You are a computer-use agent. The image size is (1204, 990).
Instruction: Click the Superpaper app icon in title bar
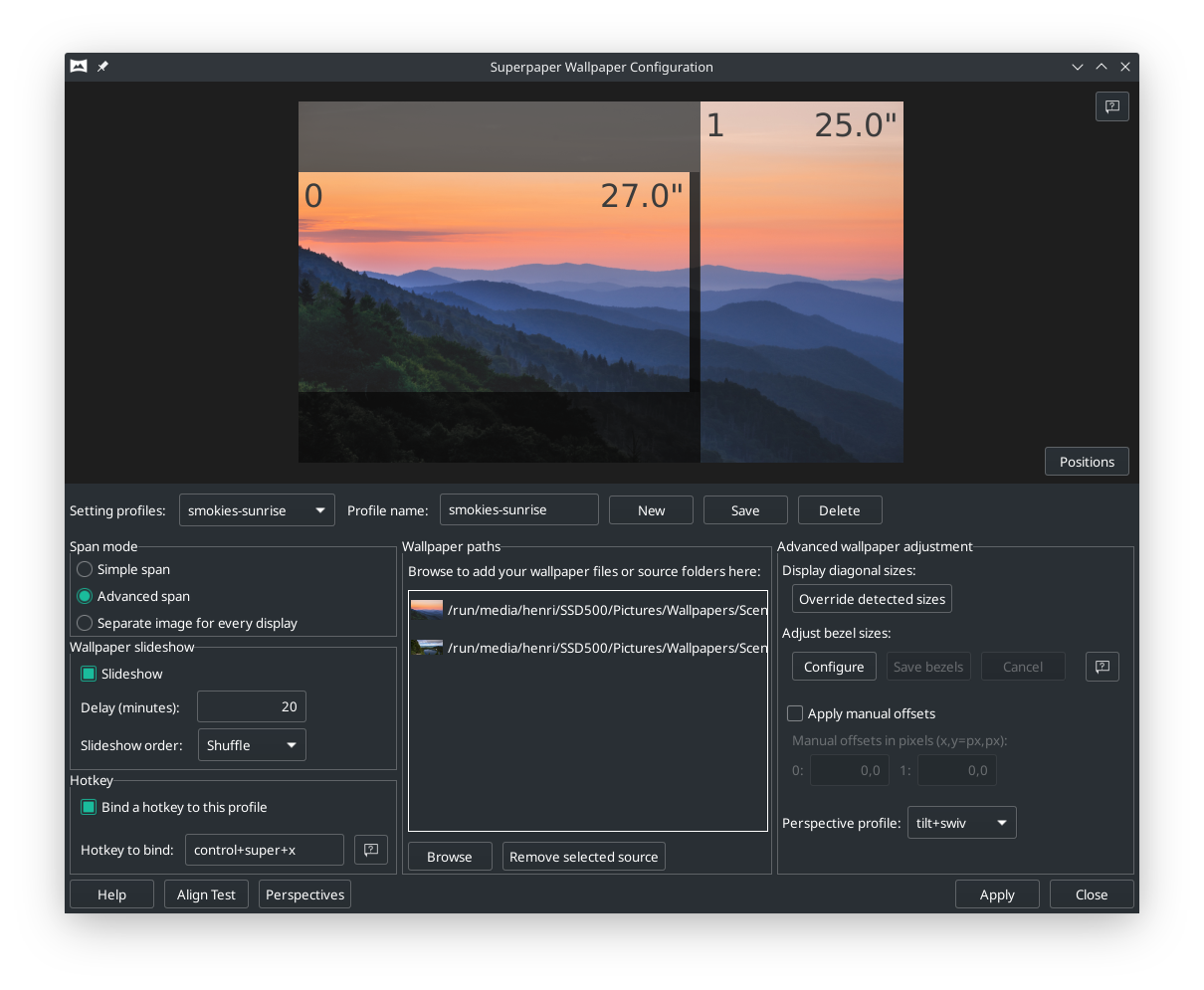tap(79, 67)
